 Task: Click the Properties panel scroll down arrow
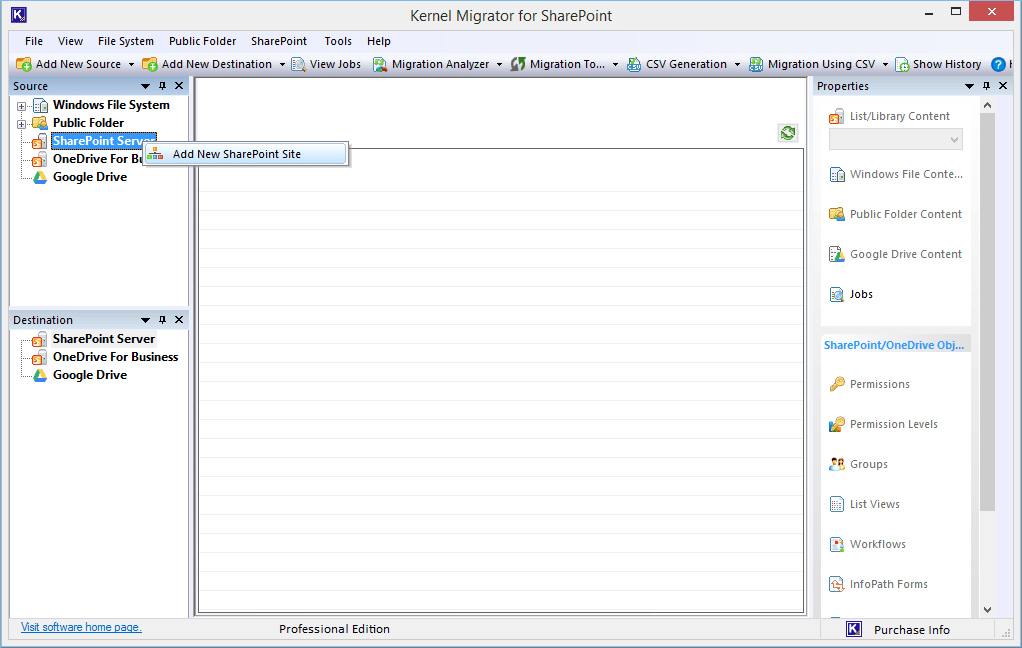click(987, 610)
